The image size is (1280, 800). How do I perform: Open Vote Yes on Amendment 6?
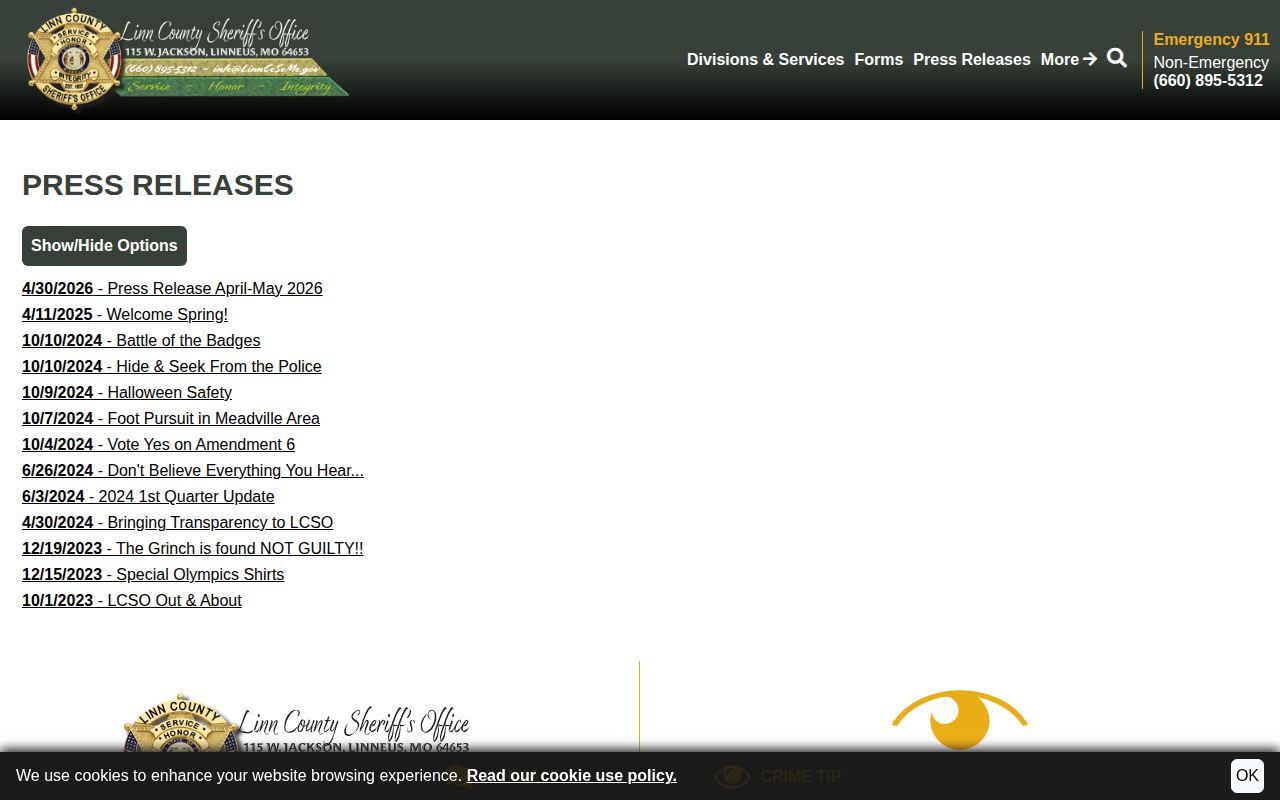click(158, 444)
